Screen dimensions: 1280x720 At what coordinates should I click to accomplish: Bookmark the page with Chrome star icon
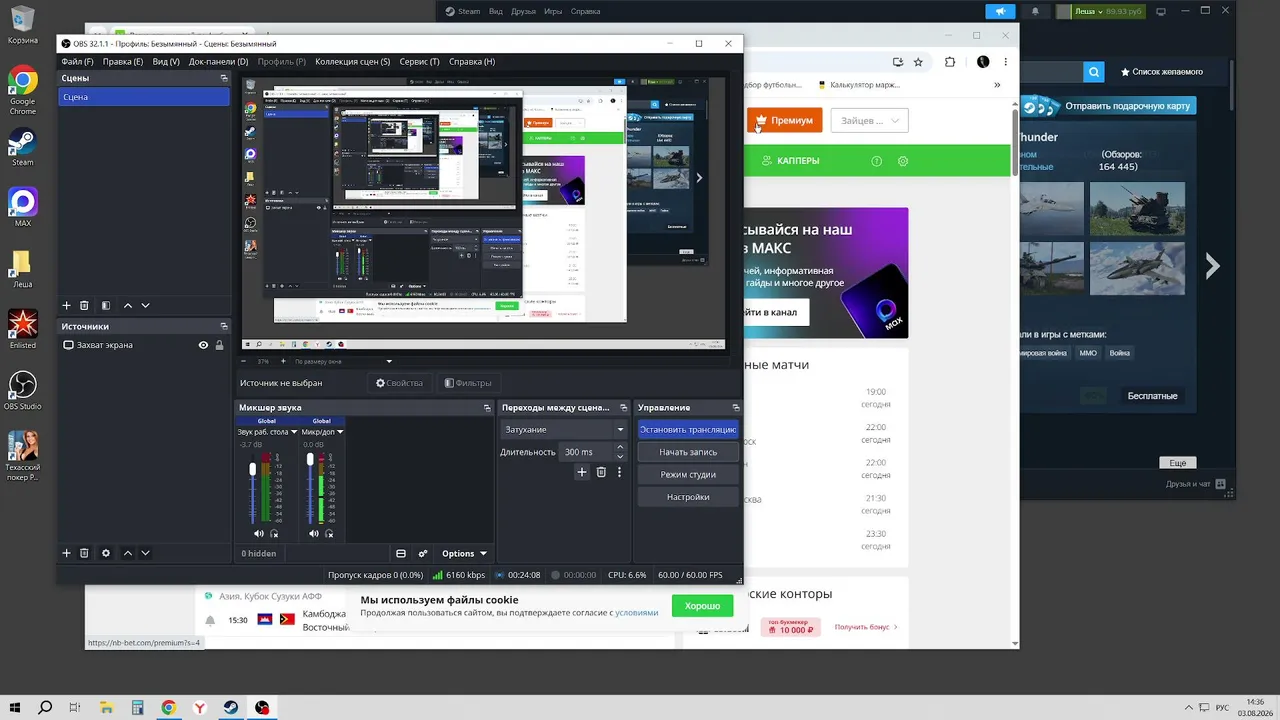(x=918, y=62)
